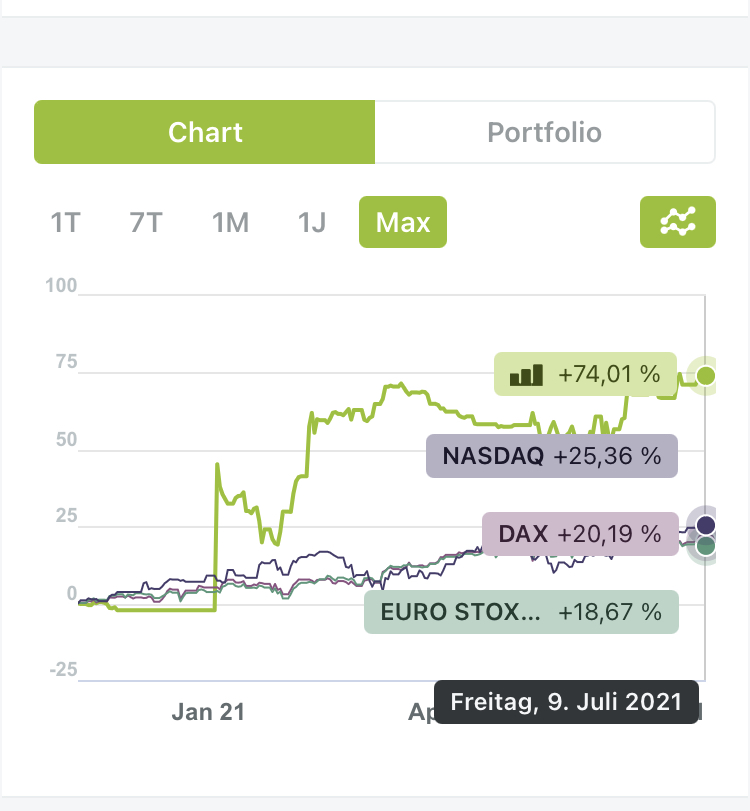
Task: Click the Freitag, 9. Juli 2021 tooltip
Action: tap(566, 701)
